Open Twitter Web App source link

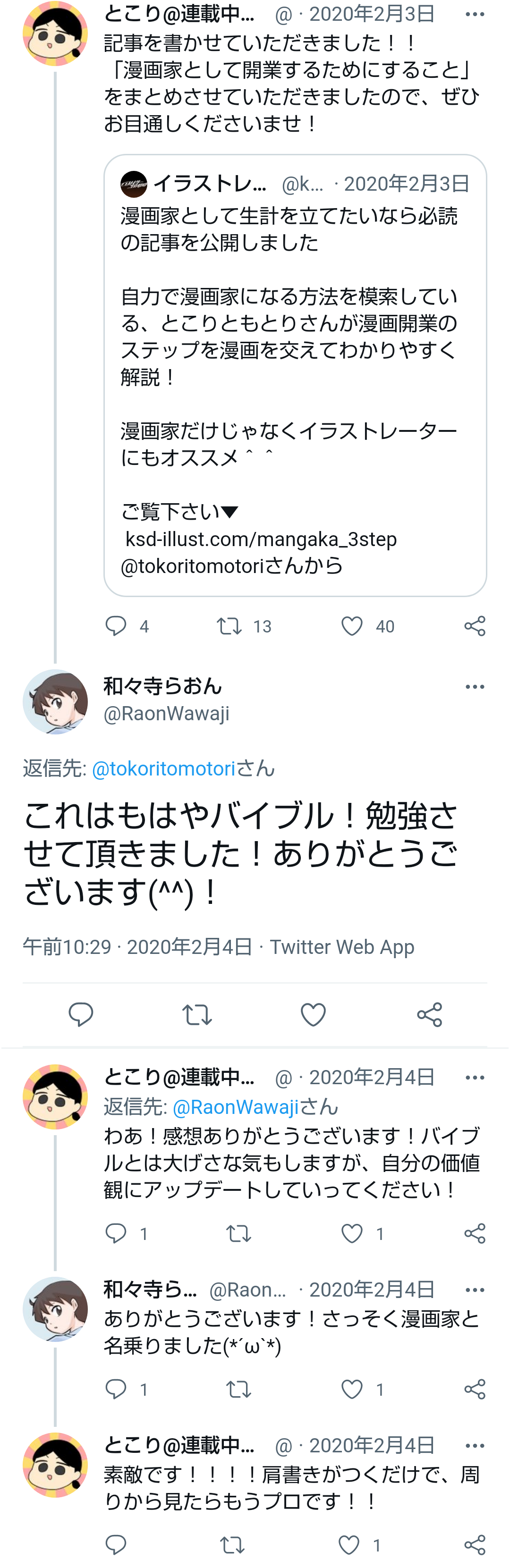pyautogui.click(x=342, y=947)
